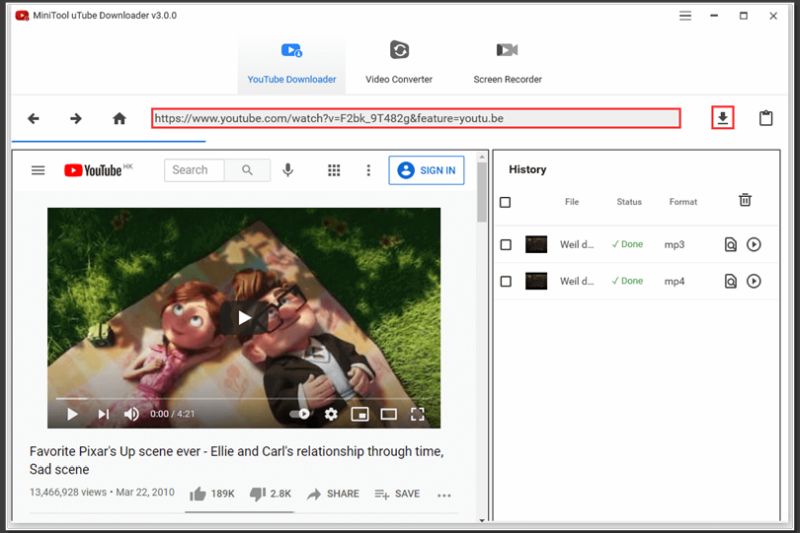Tick the select-all checkbox in History

(x=505, y=202)
